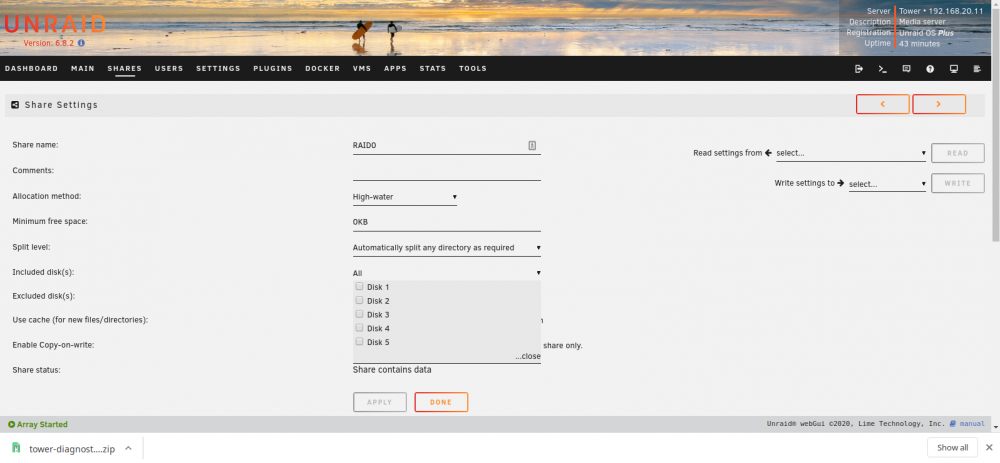The height and width of the screenshot is (463, 1000).
Task: Open the Users menu
Action: (x=169, y=69)
